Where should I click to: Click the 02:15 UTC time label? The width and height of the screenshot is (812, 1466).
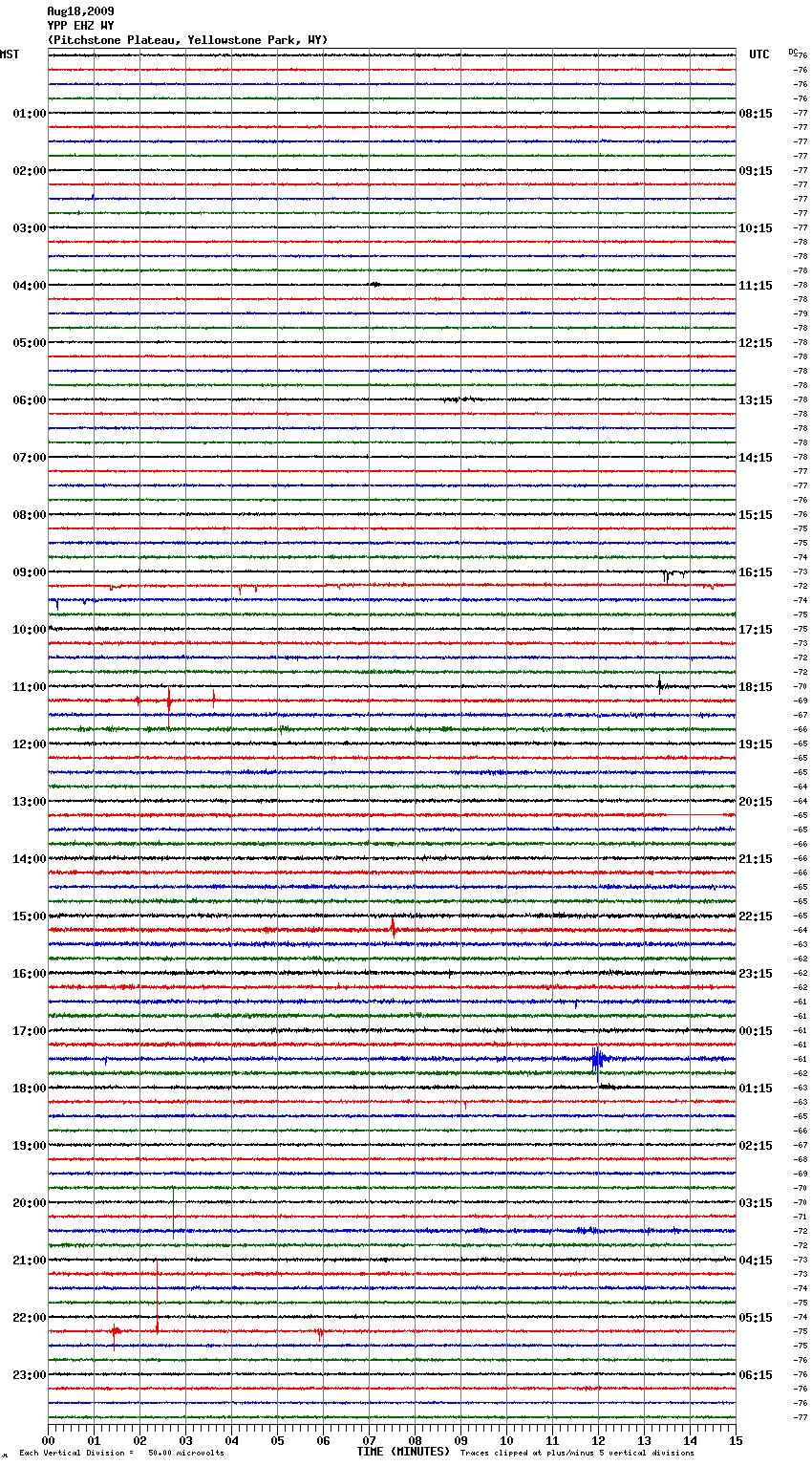[x=756, y=1146]
